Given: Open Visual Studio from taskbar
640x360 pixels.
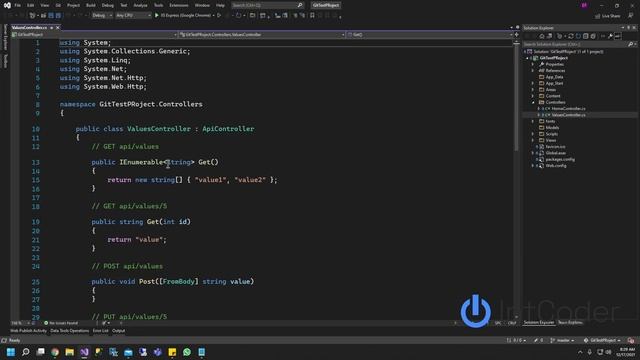Looking at the screenshot, I should 84,352.
